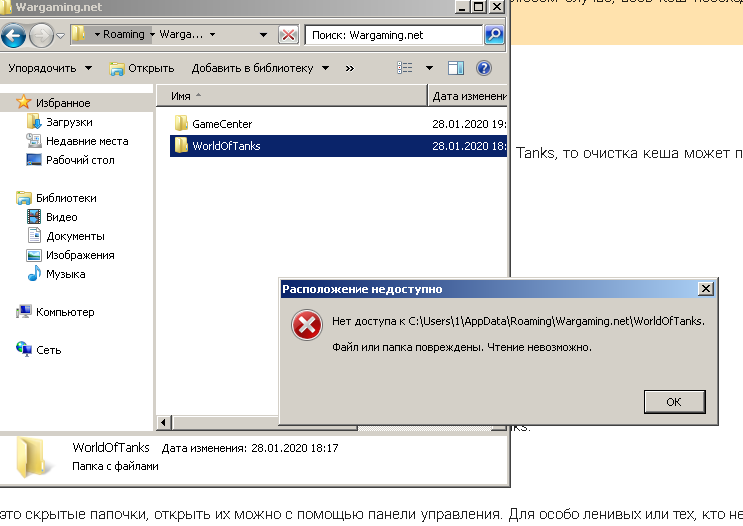Open Видео library
This screenshot has width=743, height=526.
(x=62, y=217)
